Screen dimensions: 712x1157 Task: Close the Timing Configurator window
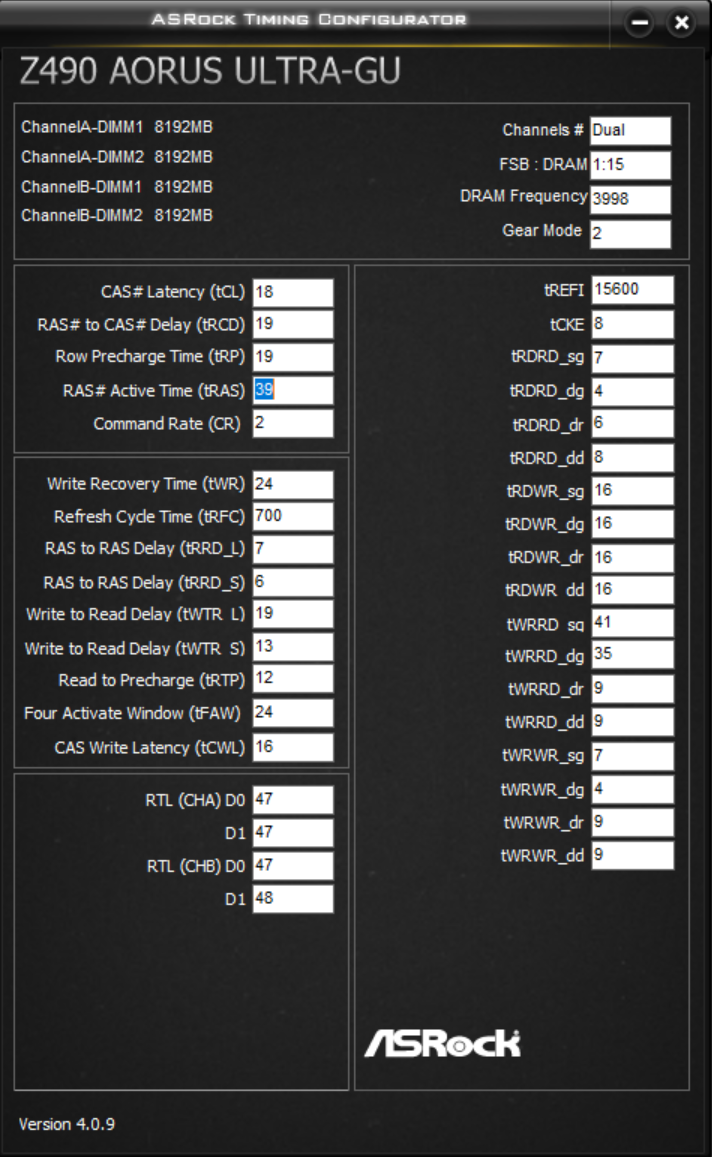point(682,23)
